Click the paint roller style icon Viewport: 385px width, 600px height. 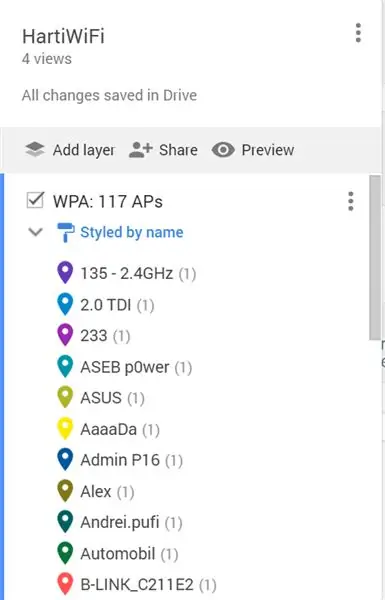click(x=65, y=232)
